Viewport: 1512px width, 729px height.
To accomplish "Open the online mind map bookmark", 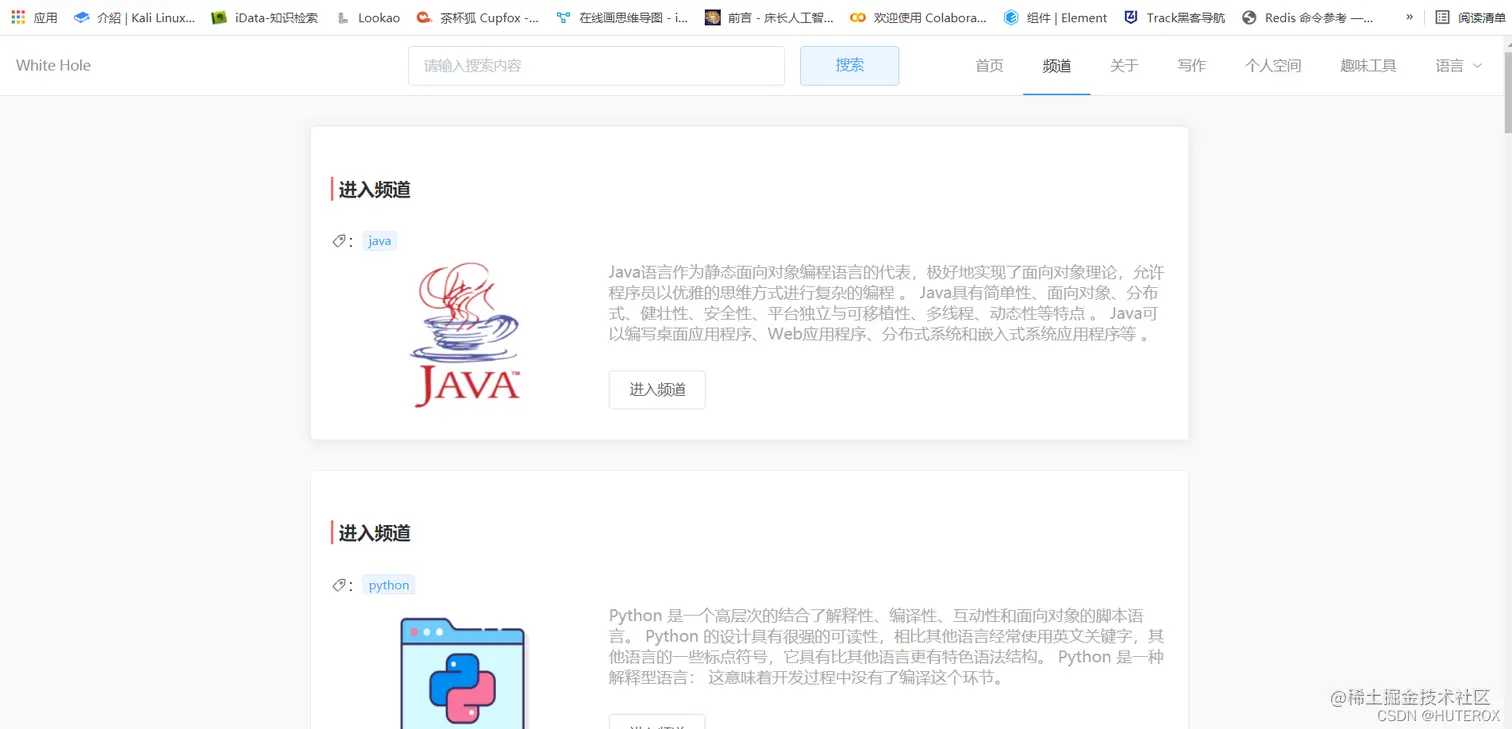I will (622, 17).
